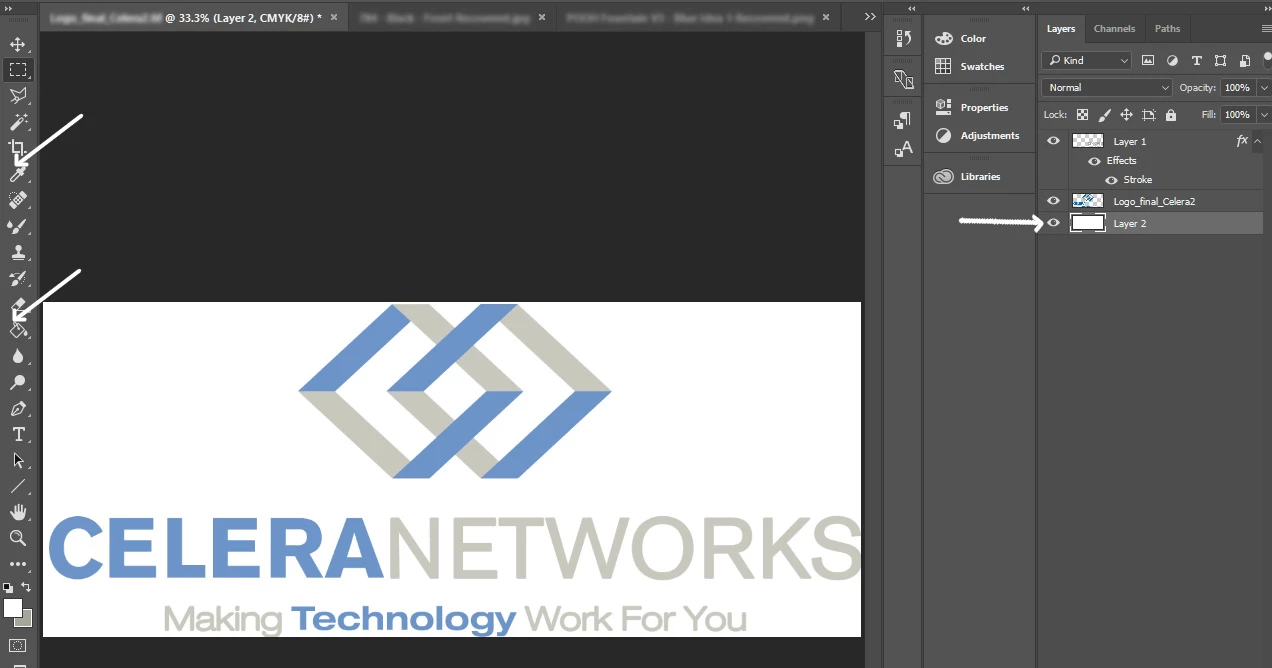Viewport: 1272px width, 668px height.
Task: Click the Opacity 100% value field
Action: coord(1237,88)
